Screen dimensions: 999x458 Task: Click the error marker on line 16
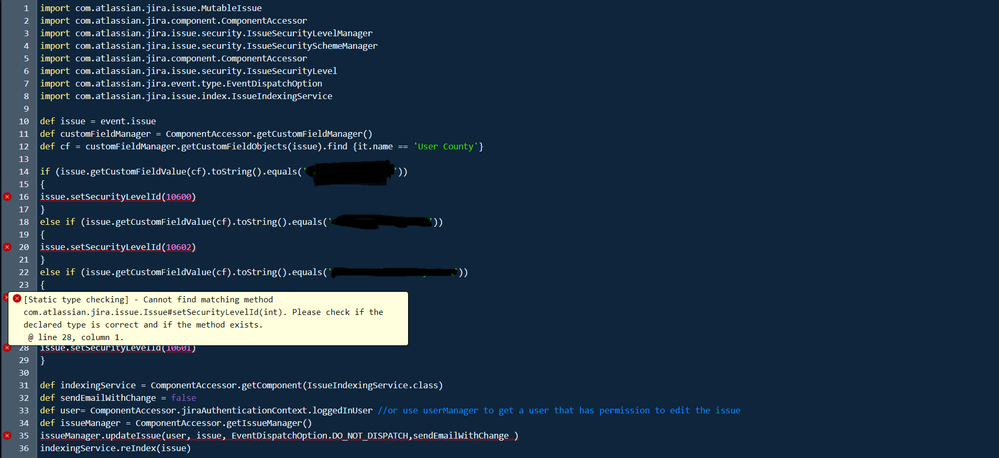click(x=7, y=197)
